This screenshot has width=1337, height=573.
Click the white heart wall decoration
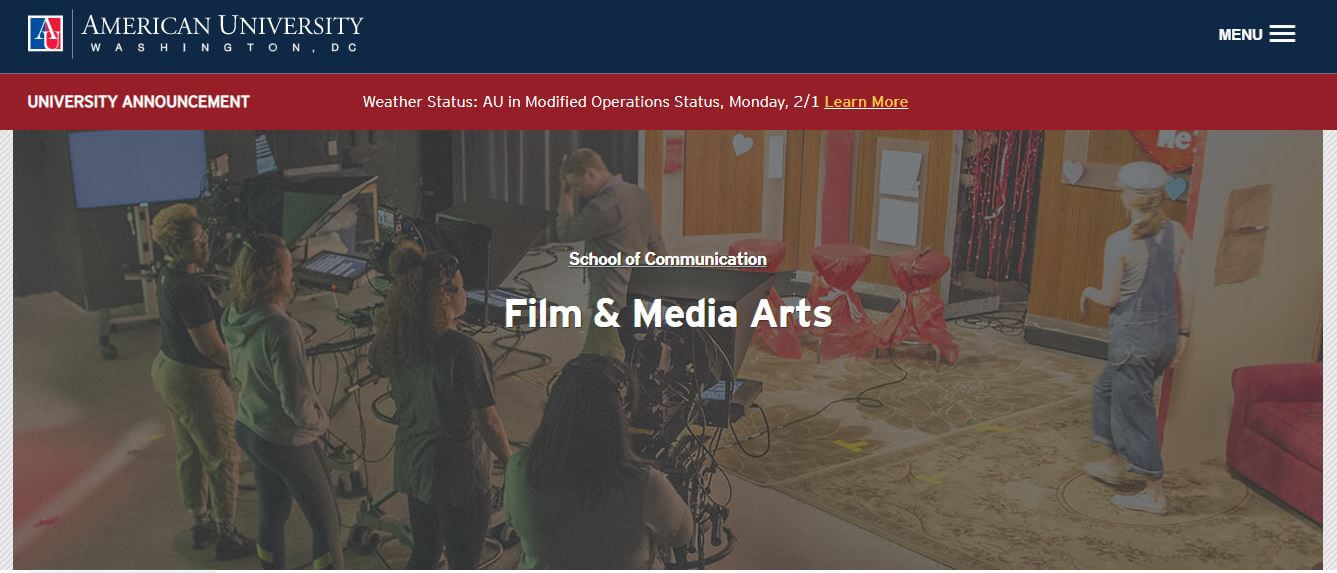[x=741, y=144]
